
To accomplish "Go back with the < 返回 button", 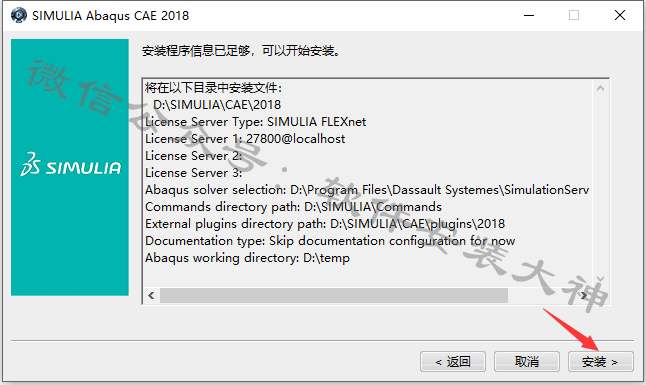I will point(453,362).
